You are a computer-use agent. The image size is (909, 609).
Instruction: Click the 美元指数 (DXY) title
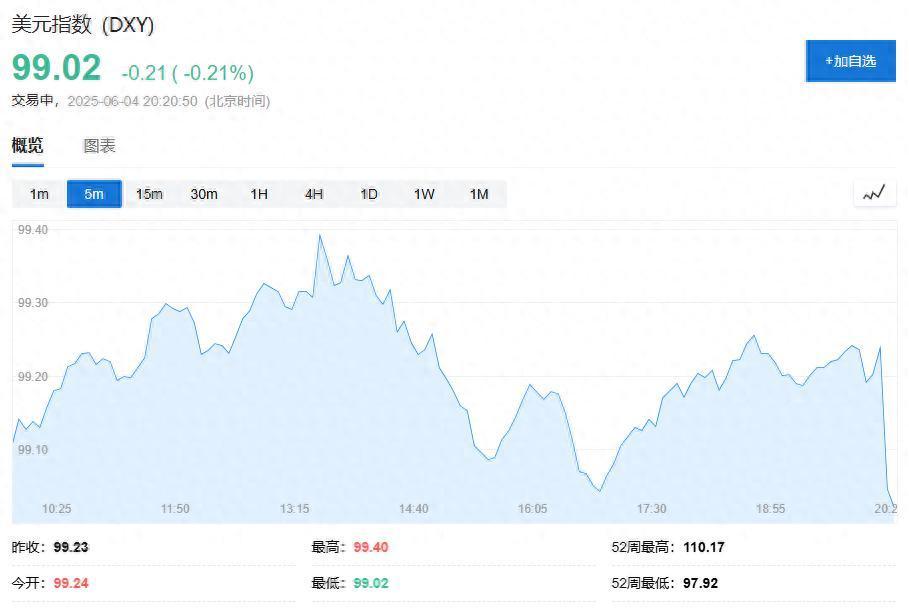point(83,24)
